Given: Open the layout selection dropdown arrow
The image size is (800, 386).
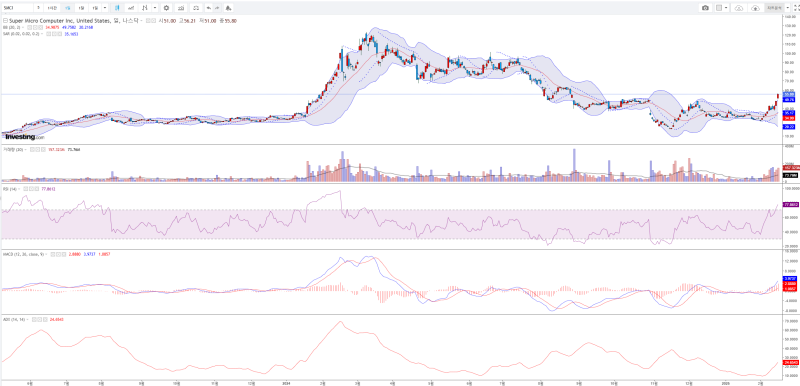Looking at the screenshot, I should [726, 8].
